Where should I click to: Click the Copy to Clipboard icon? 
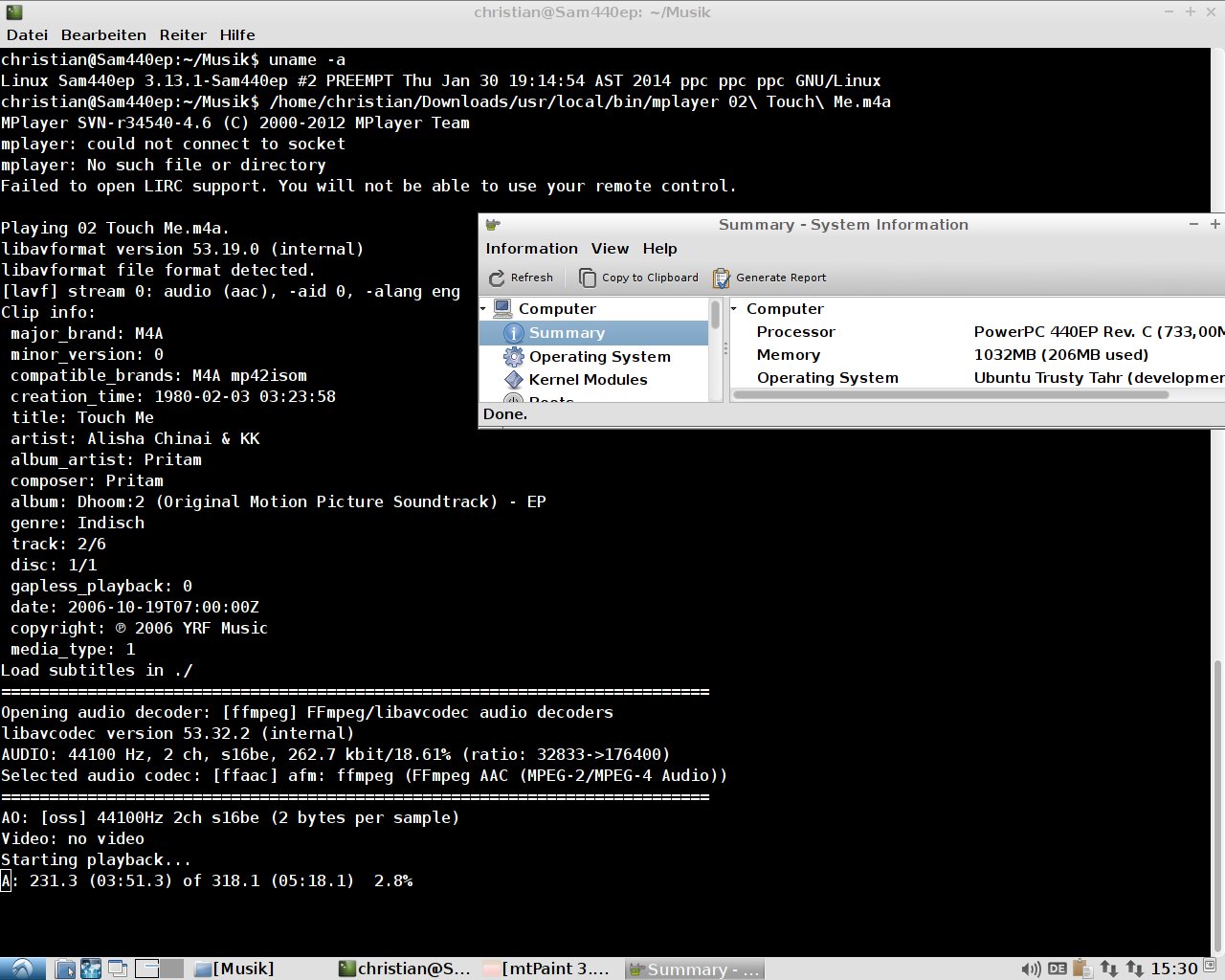(x=588, y=278)
